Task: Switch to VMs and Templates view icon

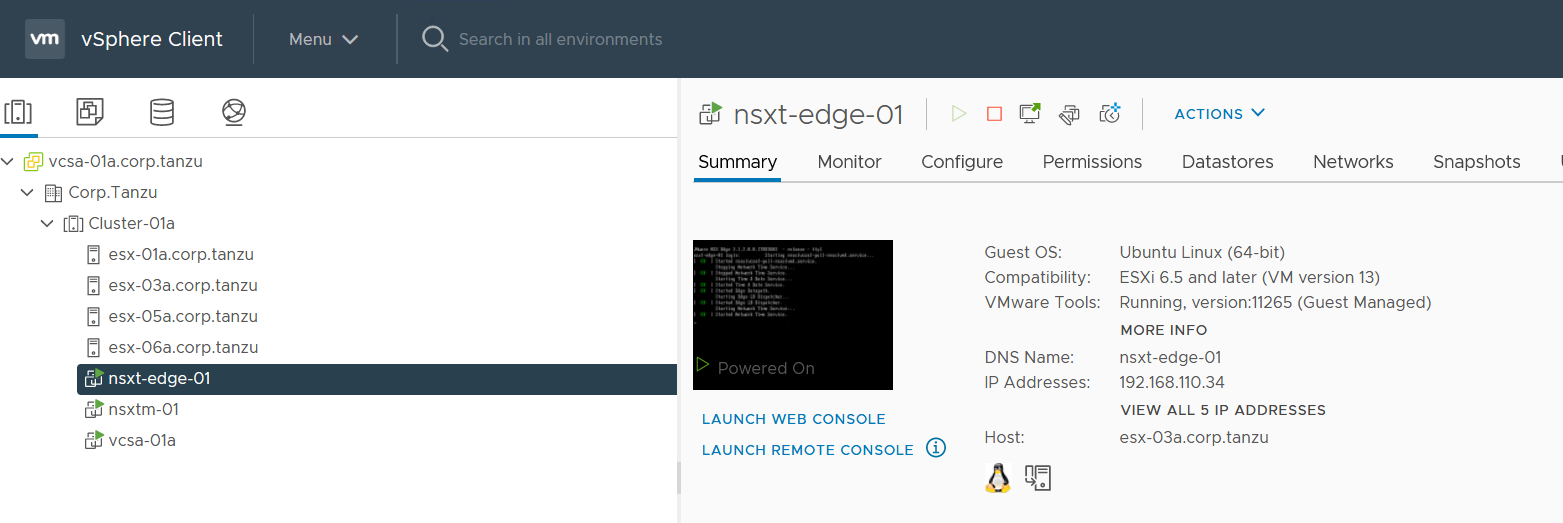Action: [90, 112]
